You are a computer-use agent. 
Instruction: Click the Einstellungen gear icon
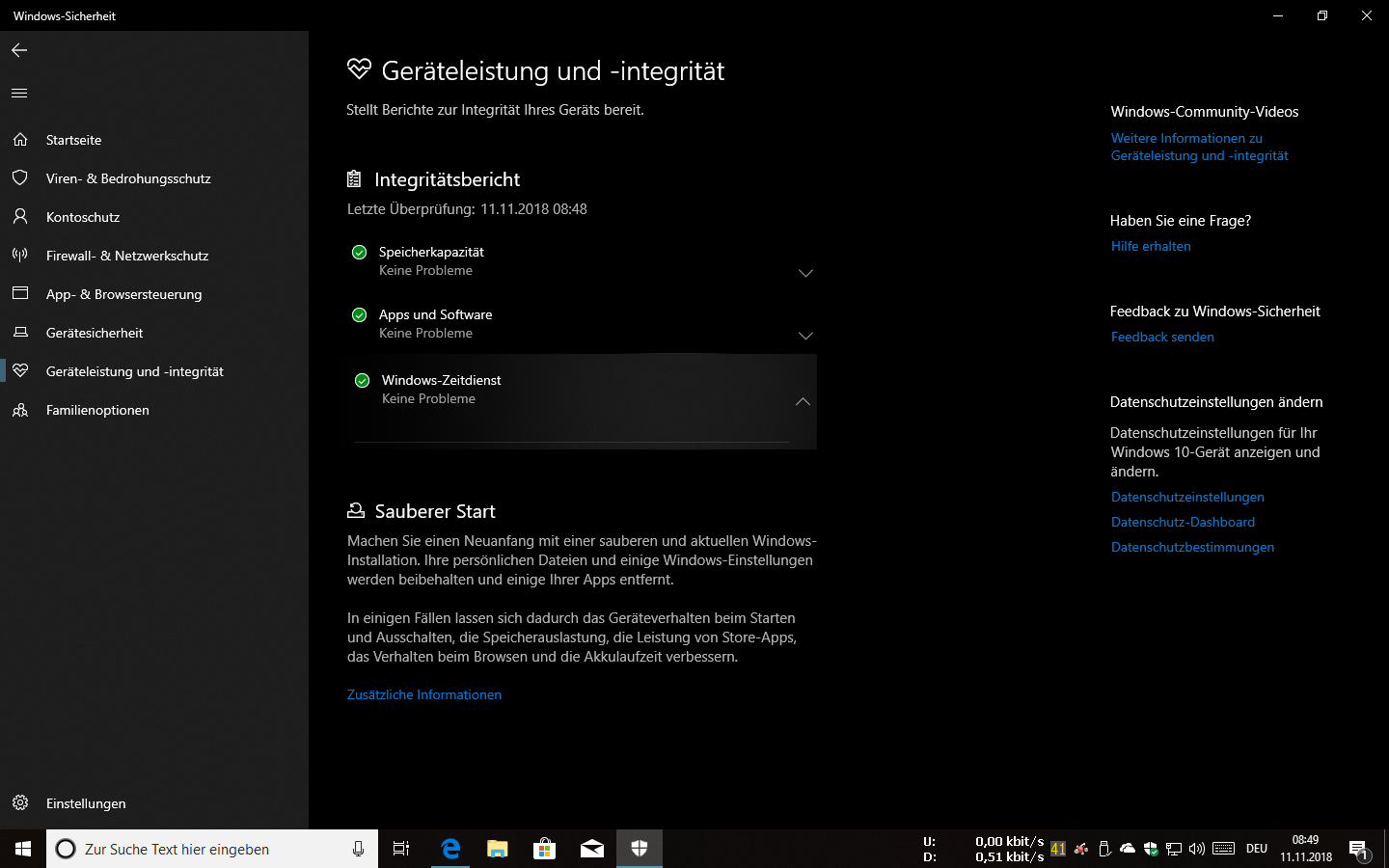click(x=20, y=803)
